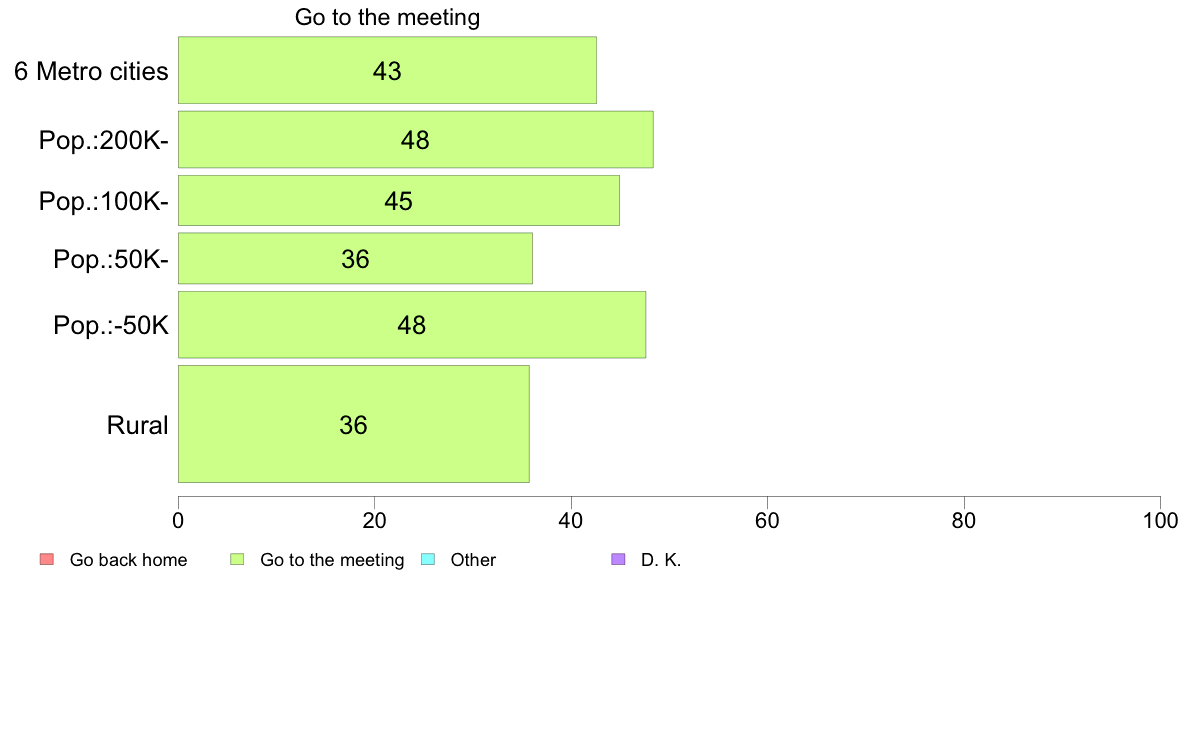Click the 60 tick label on x-axis

768,521
